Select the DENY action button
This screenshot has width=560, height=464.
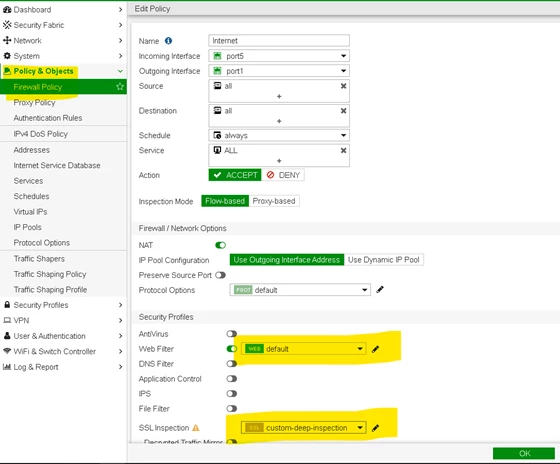click(x=283, y=175)
